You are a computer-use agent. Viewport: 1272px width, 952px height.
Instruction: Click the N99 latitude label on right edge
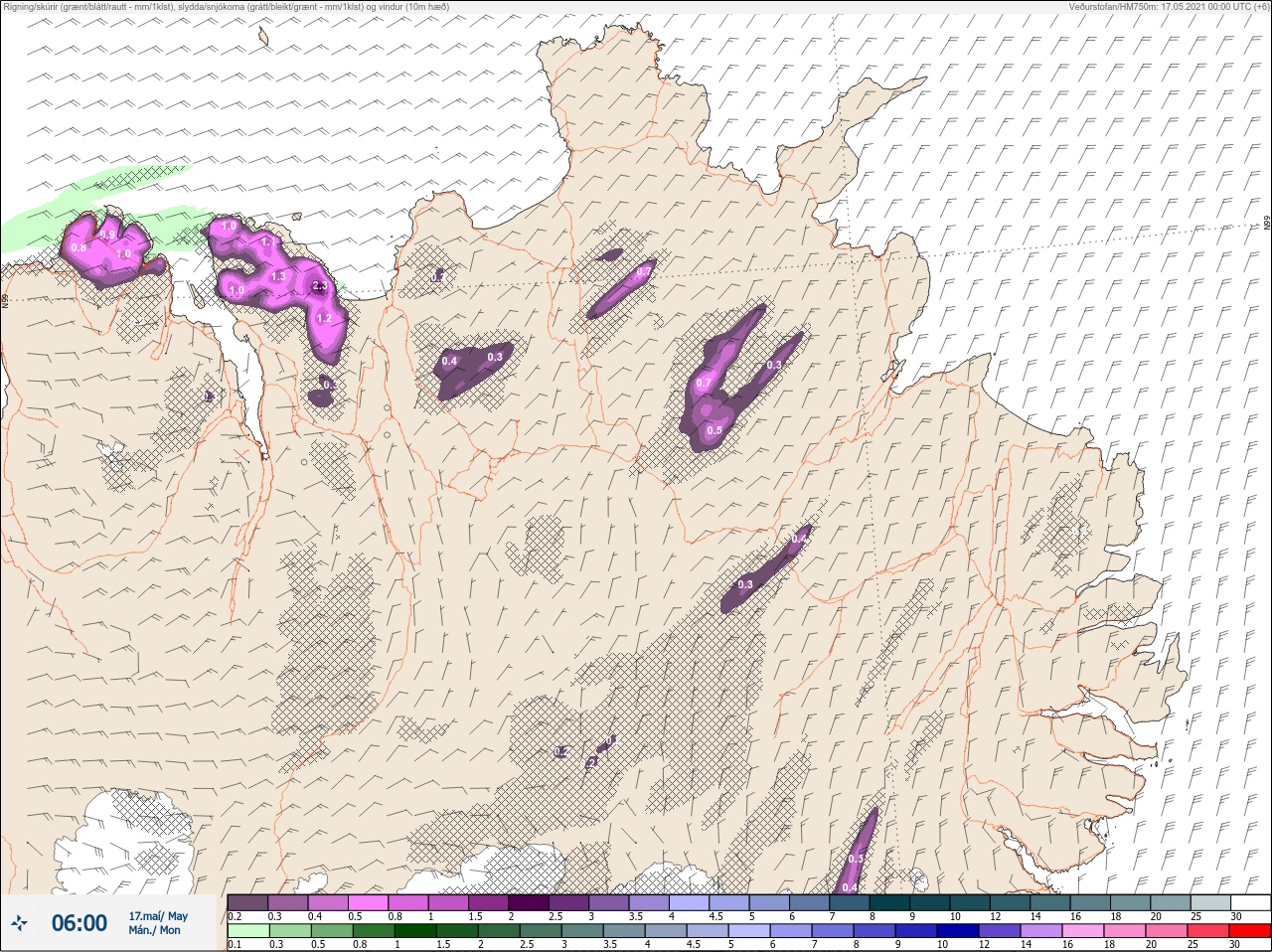point(1267,224)
